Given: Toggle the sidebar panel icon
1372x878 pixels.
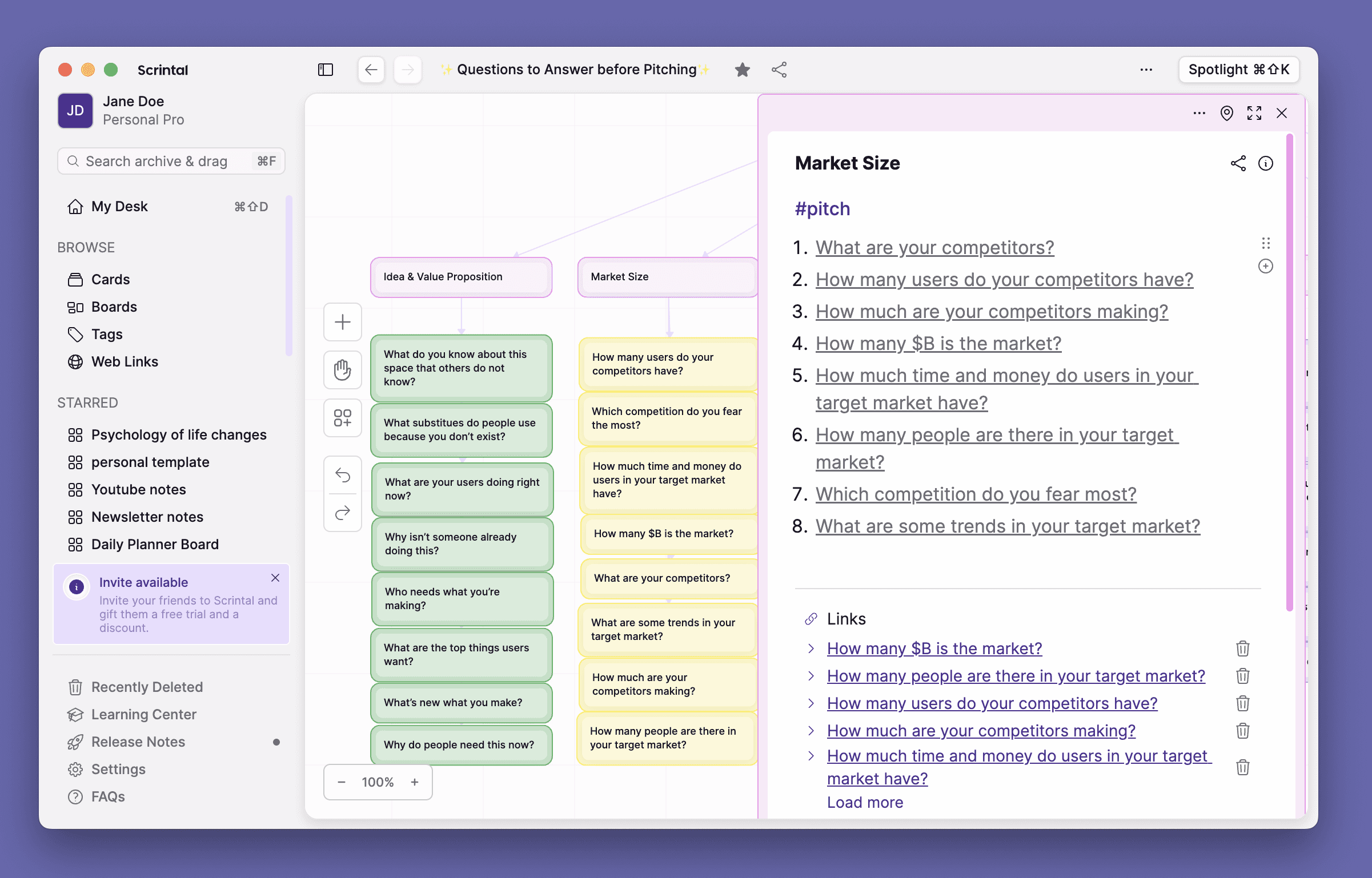Looking at the screenshot, I should click(x=326, y=70).
